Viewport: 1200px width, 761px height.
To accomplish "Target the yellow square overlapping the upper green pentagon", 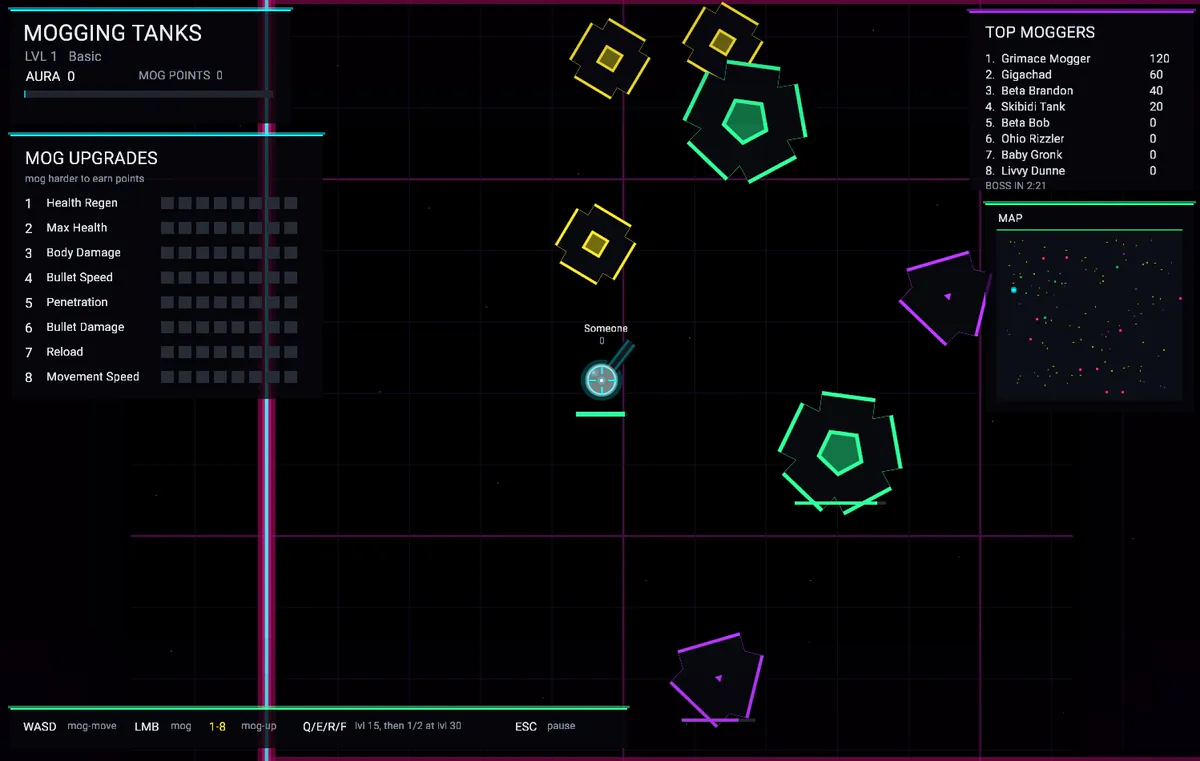I will 722,42.
